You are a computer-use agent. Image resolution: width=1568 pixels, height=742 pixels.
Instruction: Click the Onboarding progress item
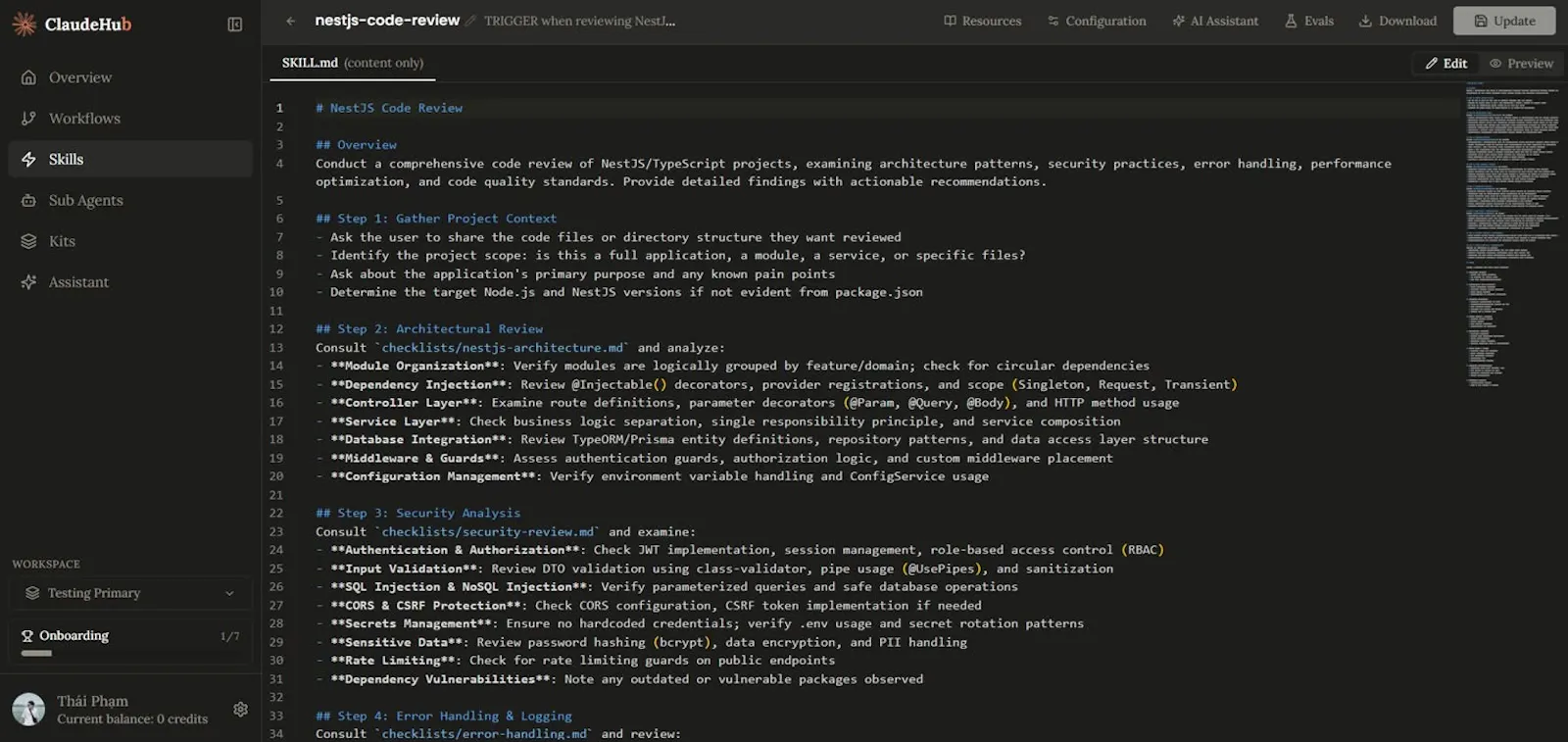pyautogui.click(x=130, y=640)
